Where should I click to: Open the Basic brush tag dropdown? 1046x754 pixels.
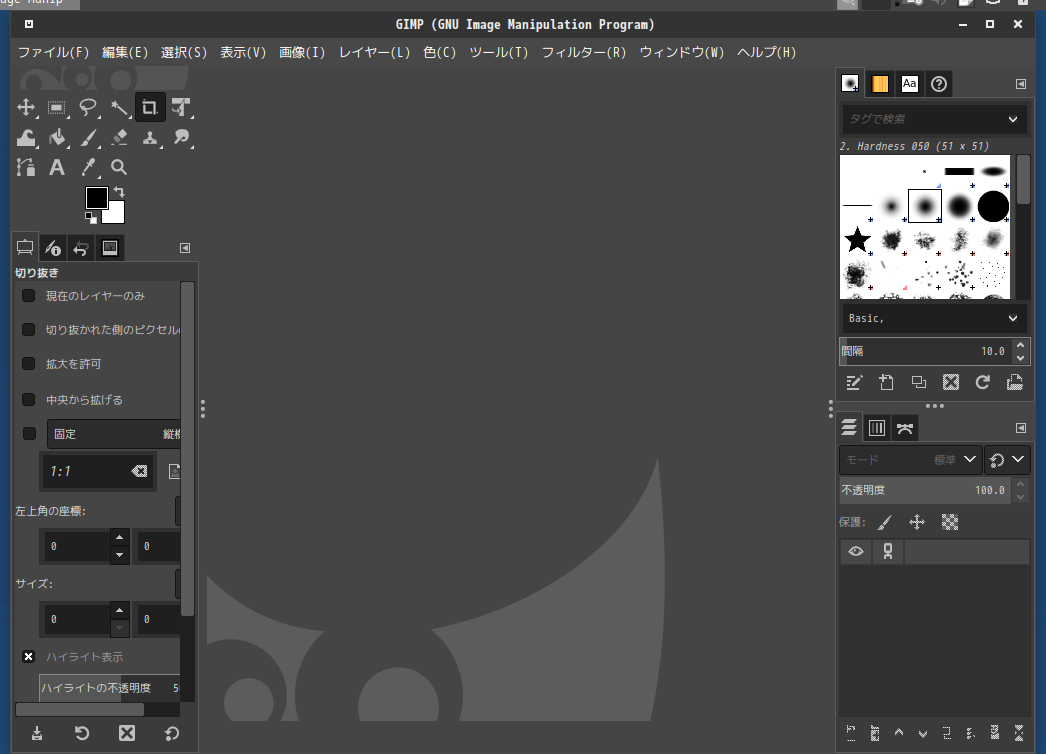1013,318
